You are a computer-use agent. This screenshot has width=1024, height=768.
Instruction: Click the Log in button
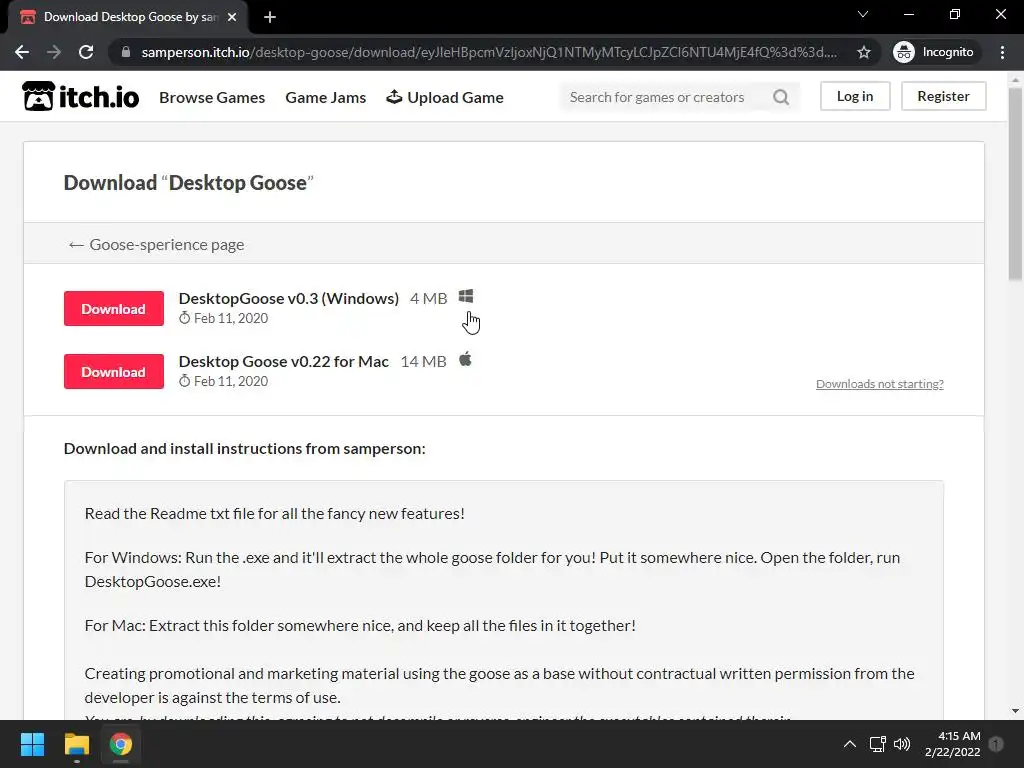coord(855,96)
